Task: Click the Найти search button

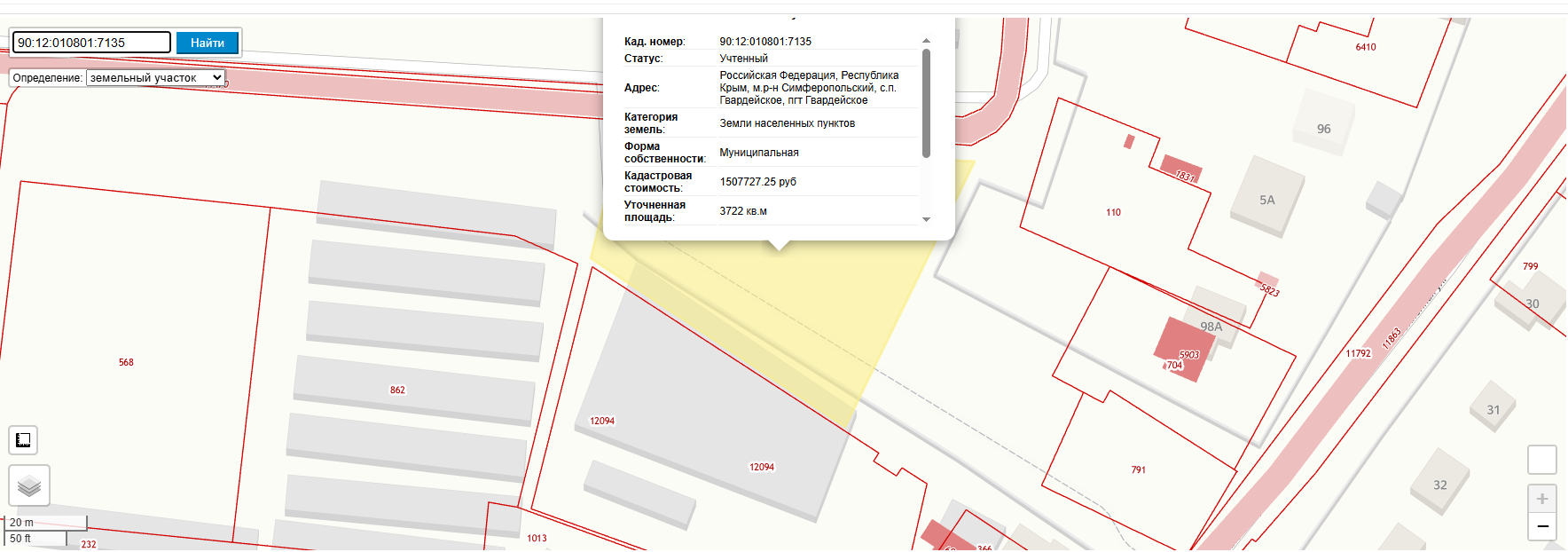Action: [x=208, y=43]
